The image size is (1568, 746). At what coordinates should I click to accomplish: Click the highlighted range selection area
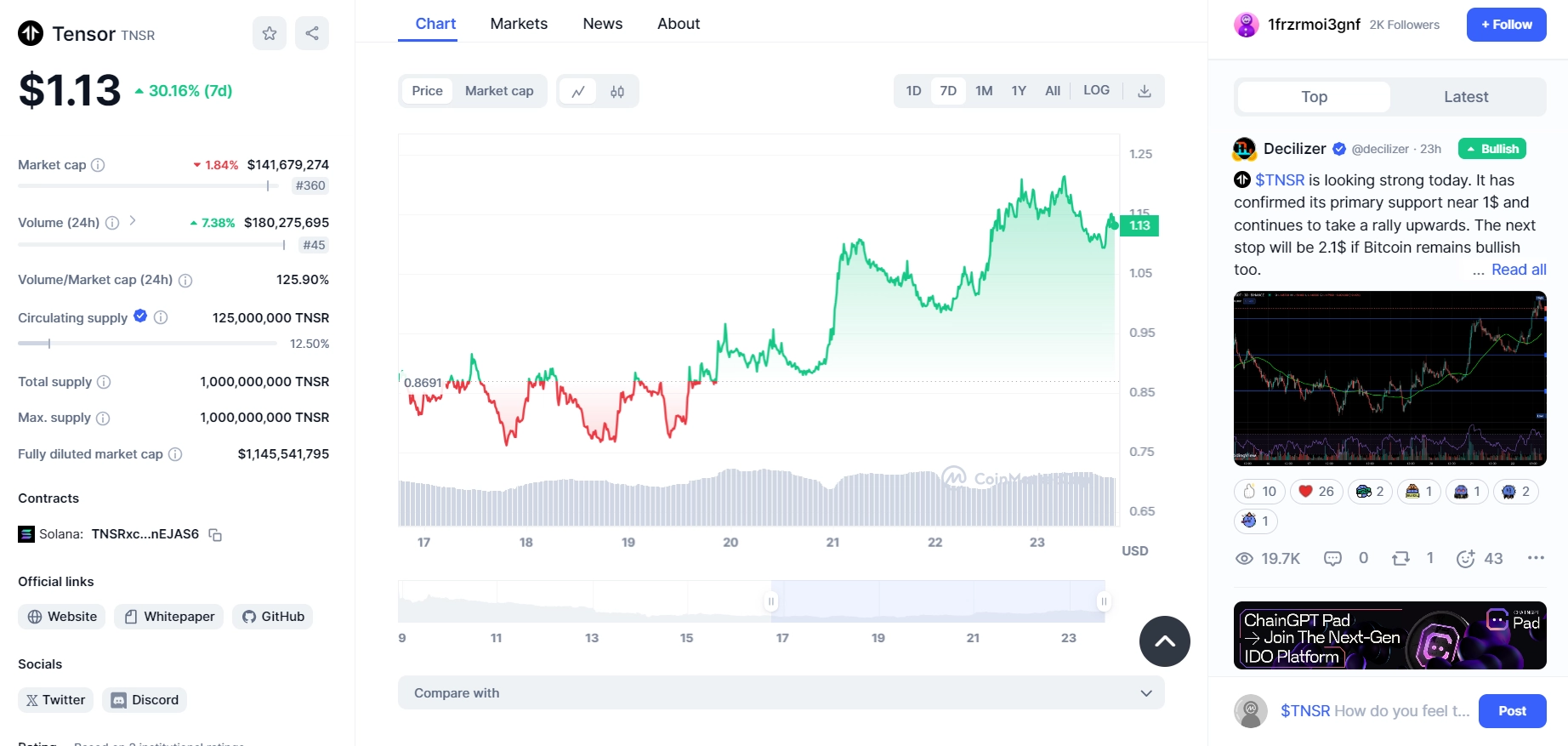(937, 601)
